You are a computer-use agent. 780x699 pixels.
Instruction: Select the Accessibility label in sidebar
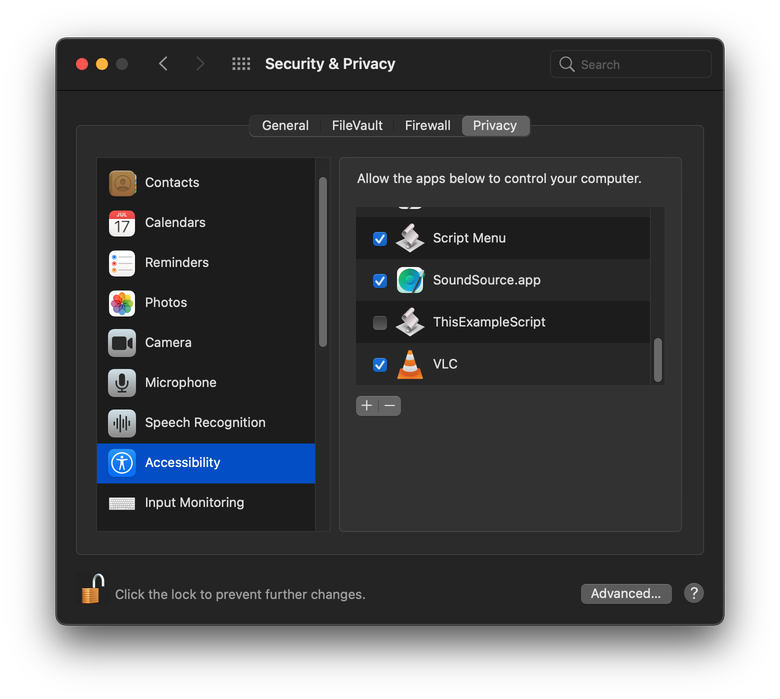tap(183, 463)
